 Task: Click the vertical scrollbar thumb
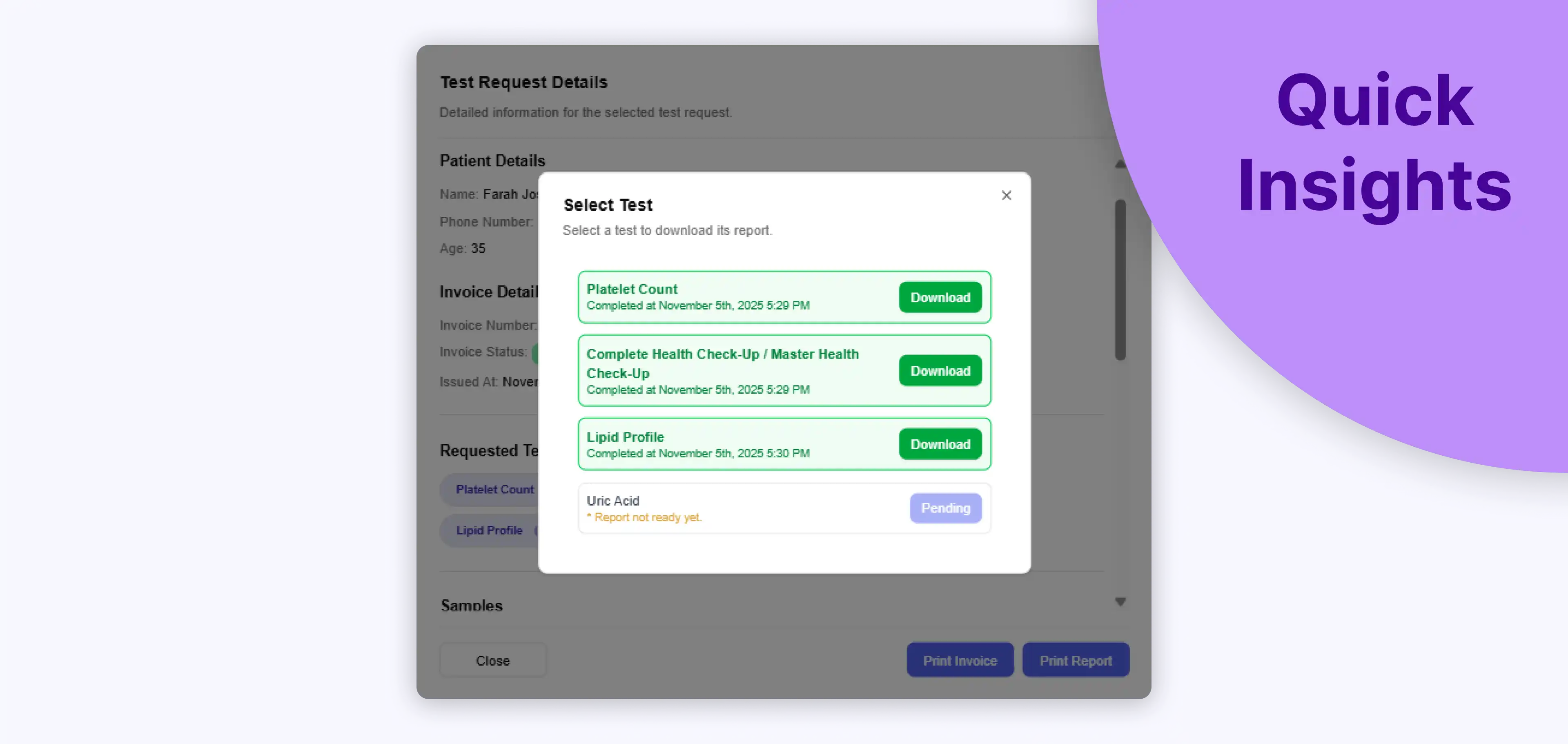pyautogui.click(x=1120, y=280)
